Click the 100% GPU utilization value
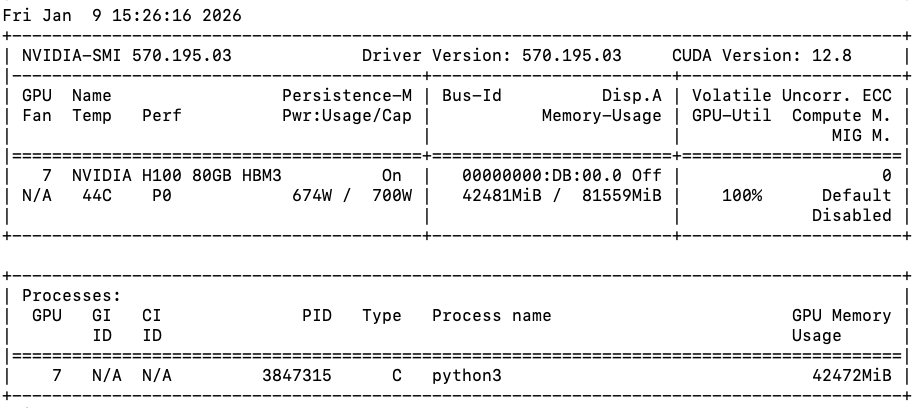This screenshot has height=408, width=917. (742, 196)
